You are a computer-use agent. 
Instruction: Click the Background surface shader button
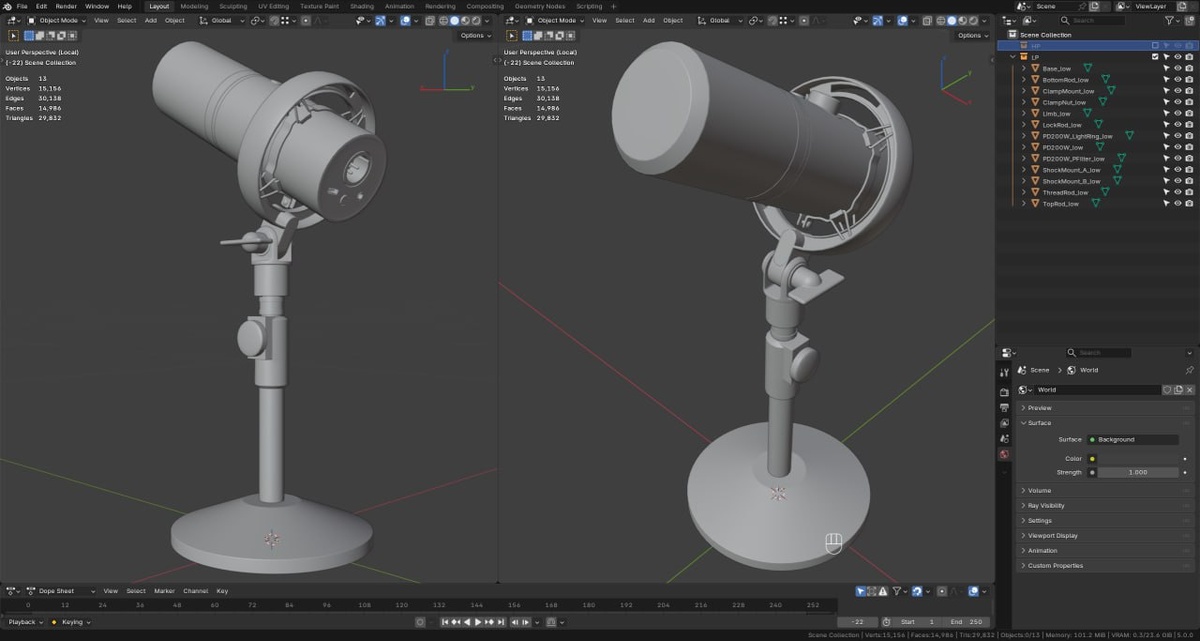tap(1132, 439)
